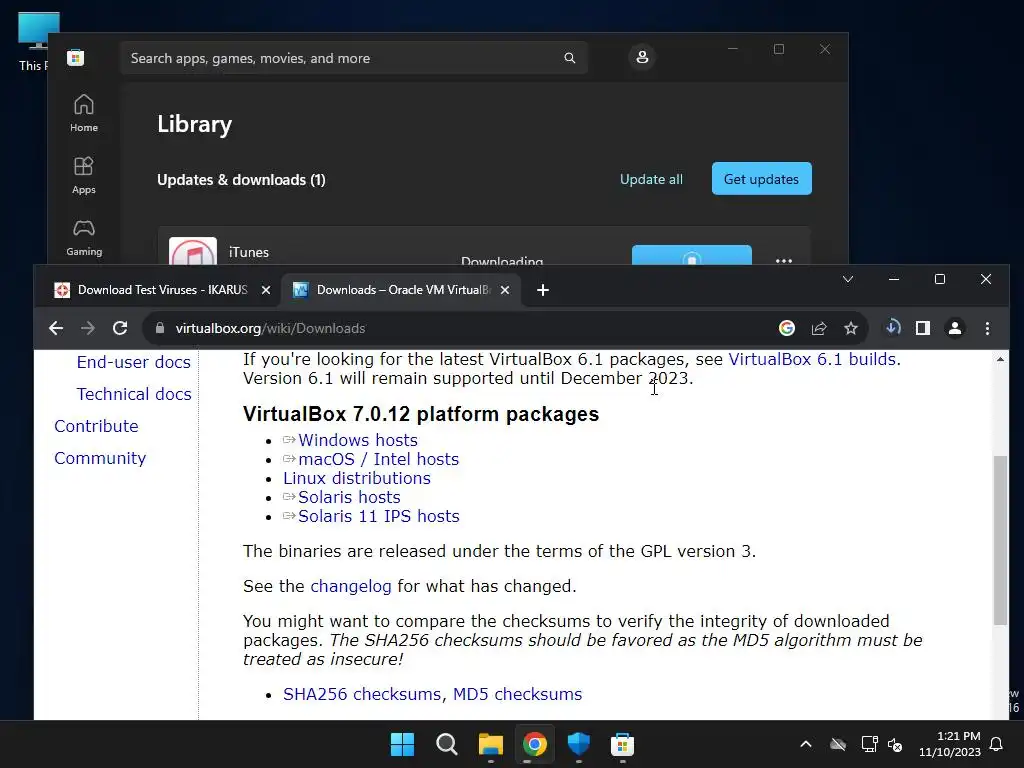This screenshot has height=768, width=1024.
Task: Click the search magnifier in Store
Action: 569,58
